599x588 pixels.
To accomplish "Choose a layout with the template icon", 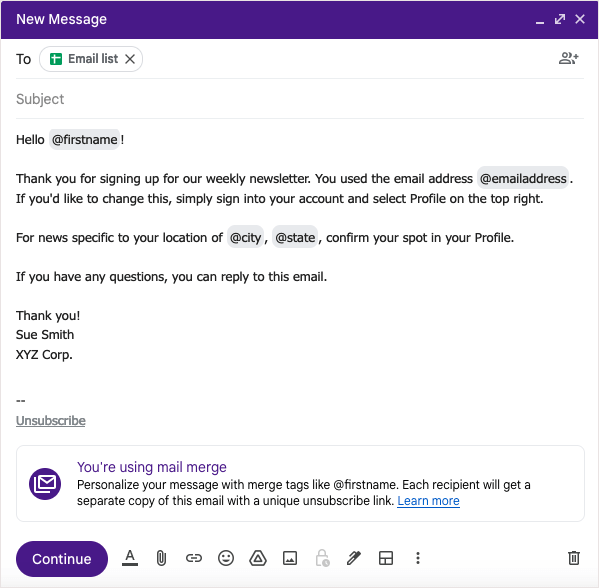I will click(386, 558).
